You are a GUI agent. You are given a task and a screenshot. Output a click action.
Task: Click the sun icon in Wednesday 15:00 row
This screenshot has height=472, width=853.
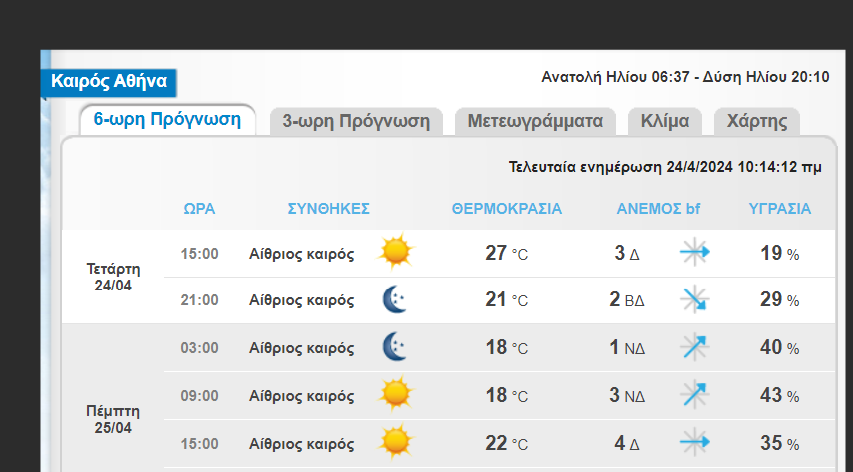tap(395, 252)
